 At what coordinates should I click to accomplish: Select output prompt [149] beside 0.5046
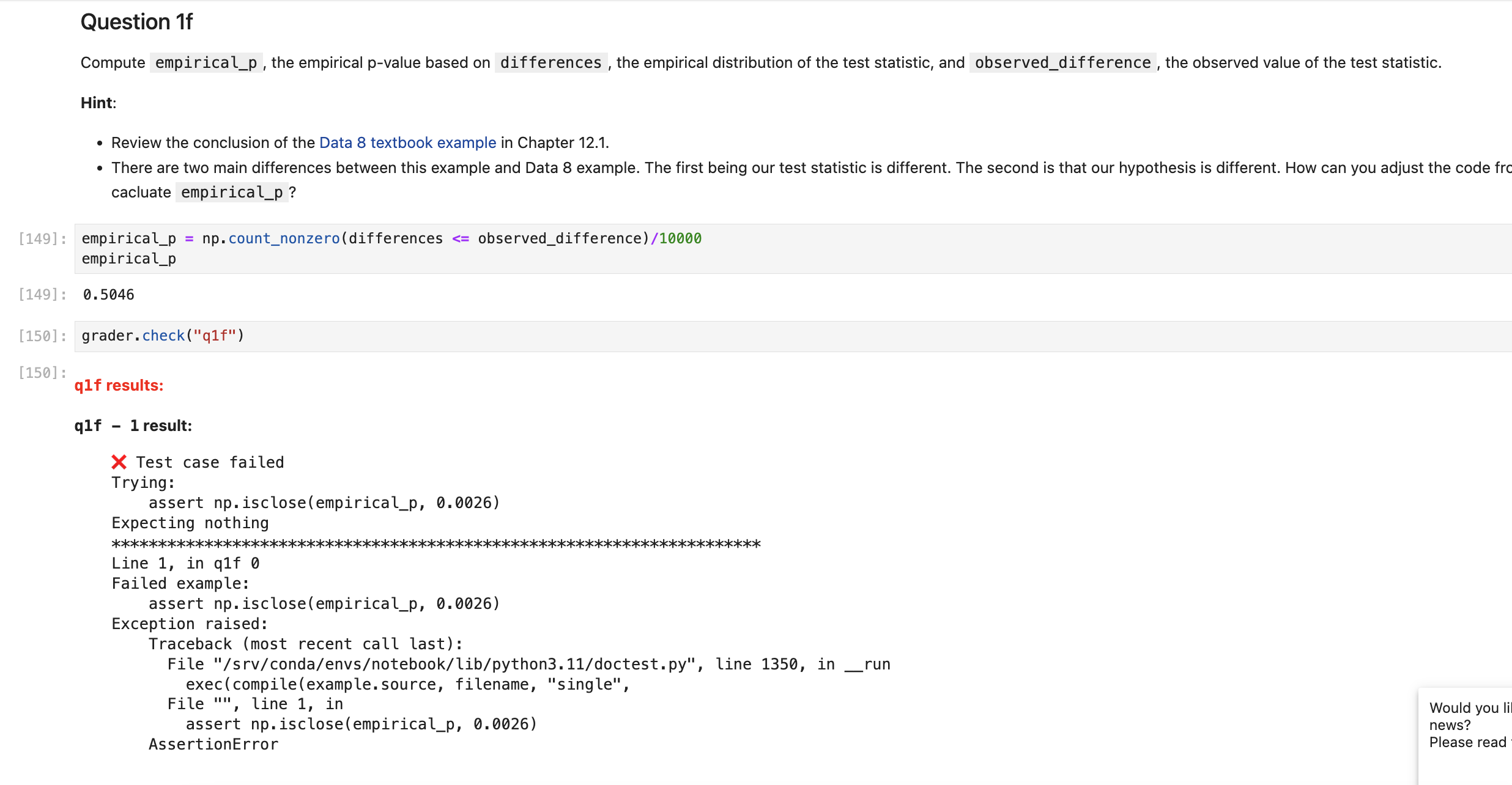coord(42,295)
